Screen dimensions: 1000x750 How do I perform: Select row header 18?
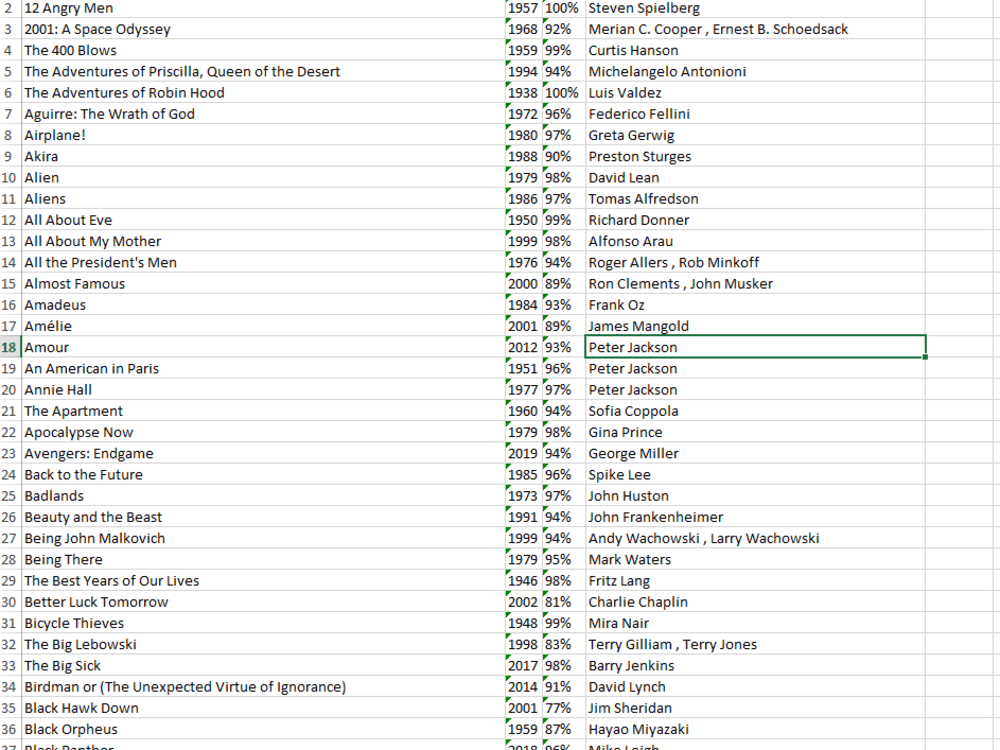pyautogui.click(x=10, y=347)
